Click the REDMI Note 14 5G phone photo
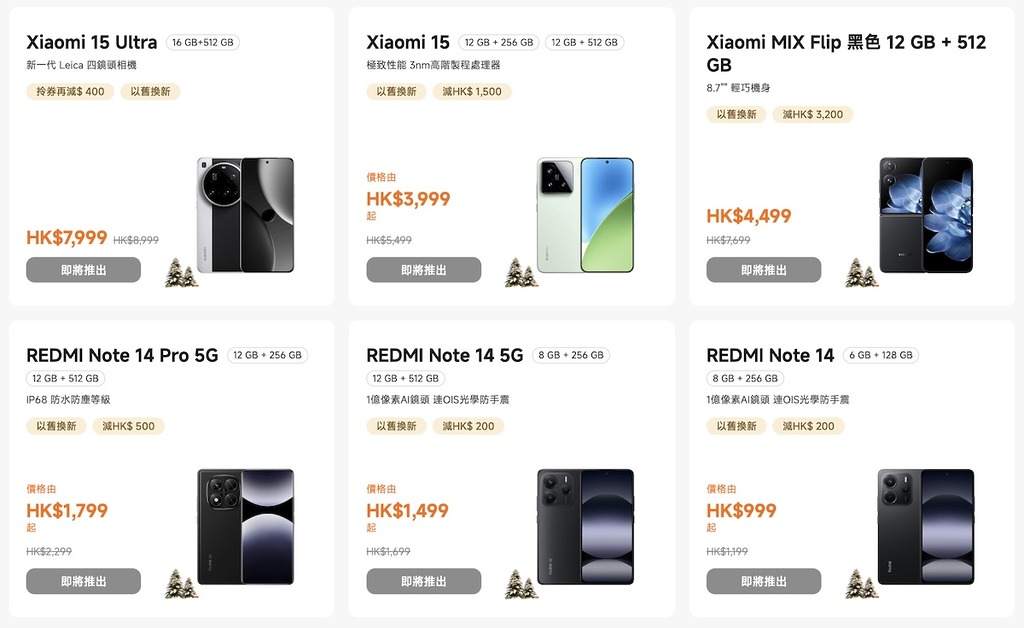Image resolution: width=1024 pixels, height=628 pixels. click(584, 527)
